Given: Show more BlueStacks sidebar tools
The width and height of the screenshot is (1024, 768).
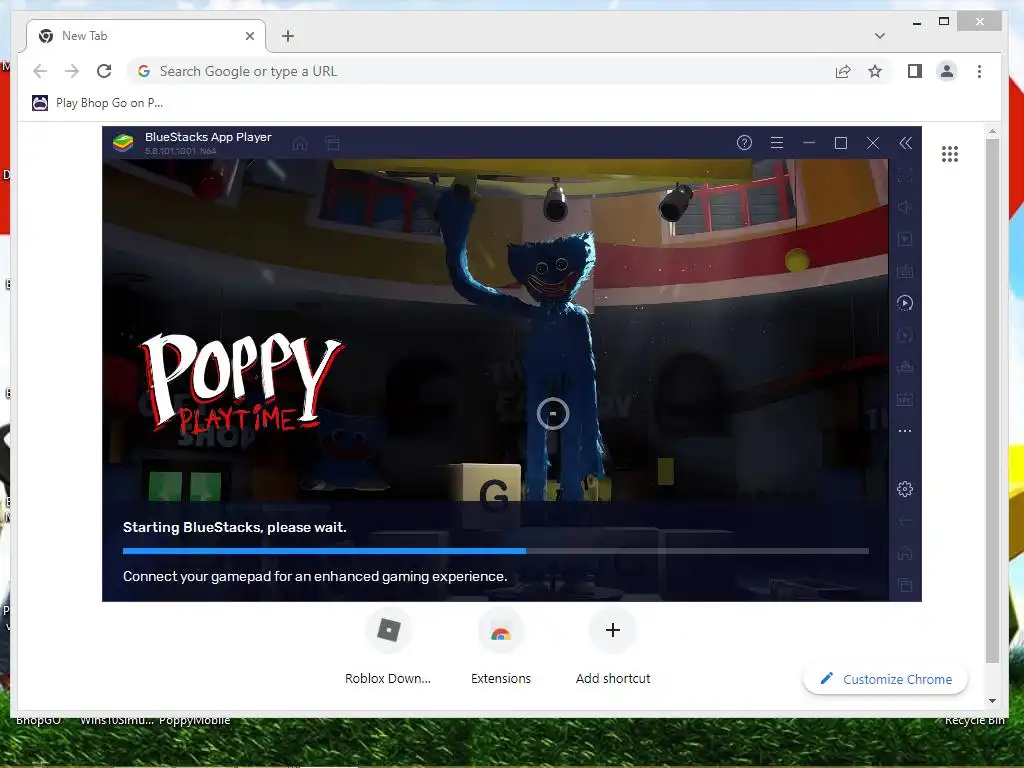Looking at the screenshot, I should (x=904, y=431).
